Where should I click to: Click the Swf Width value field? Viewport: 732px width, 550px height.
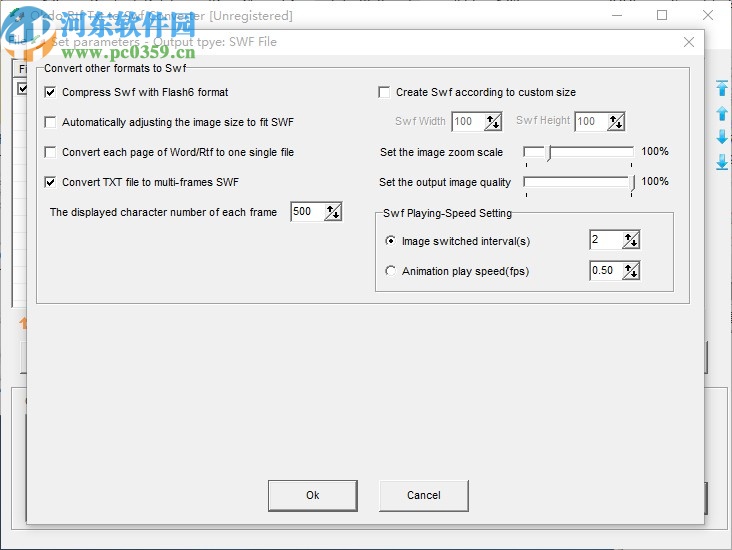click(469, 122)
